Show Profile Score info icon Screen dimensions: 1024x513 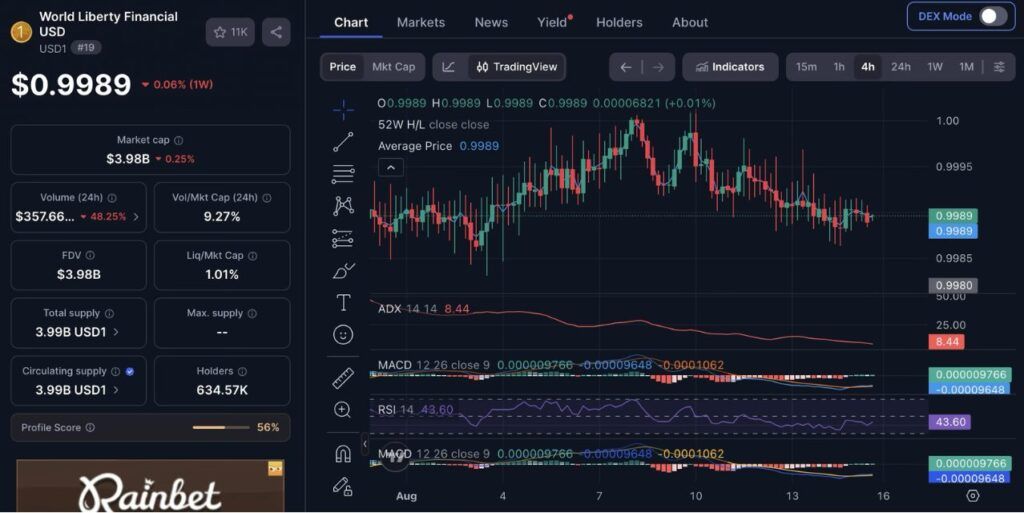tap(90, 428)
